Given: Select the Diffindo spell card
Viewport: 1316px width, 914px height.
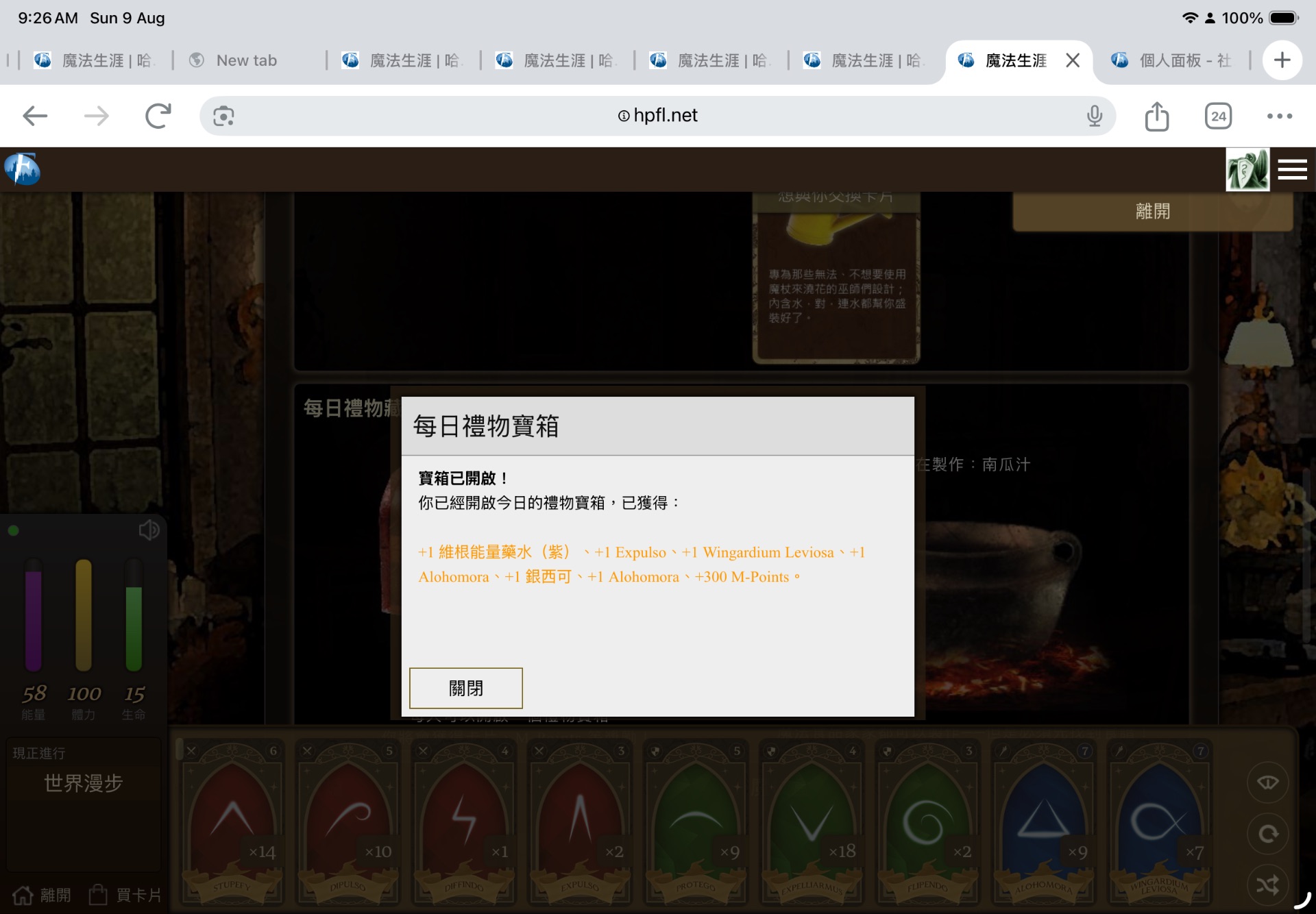Looking at the screenshot, I should 464,823.
